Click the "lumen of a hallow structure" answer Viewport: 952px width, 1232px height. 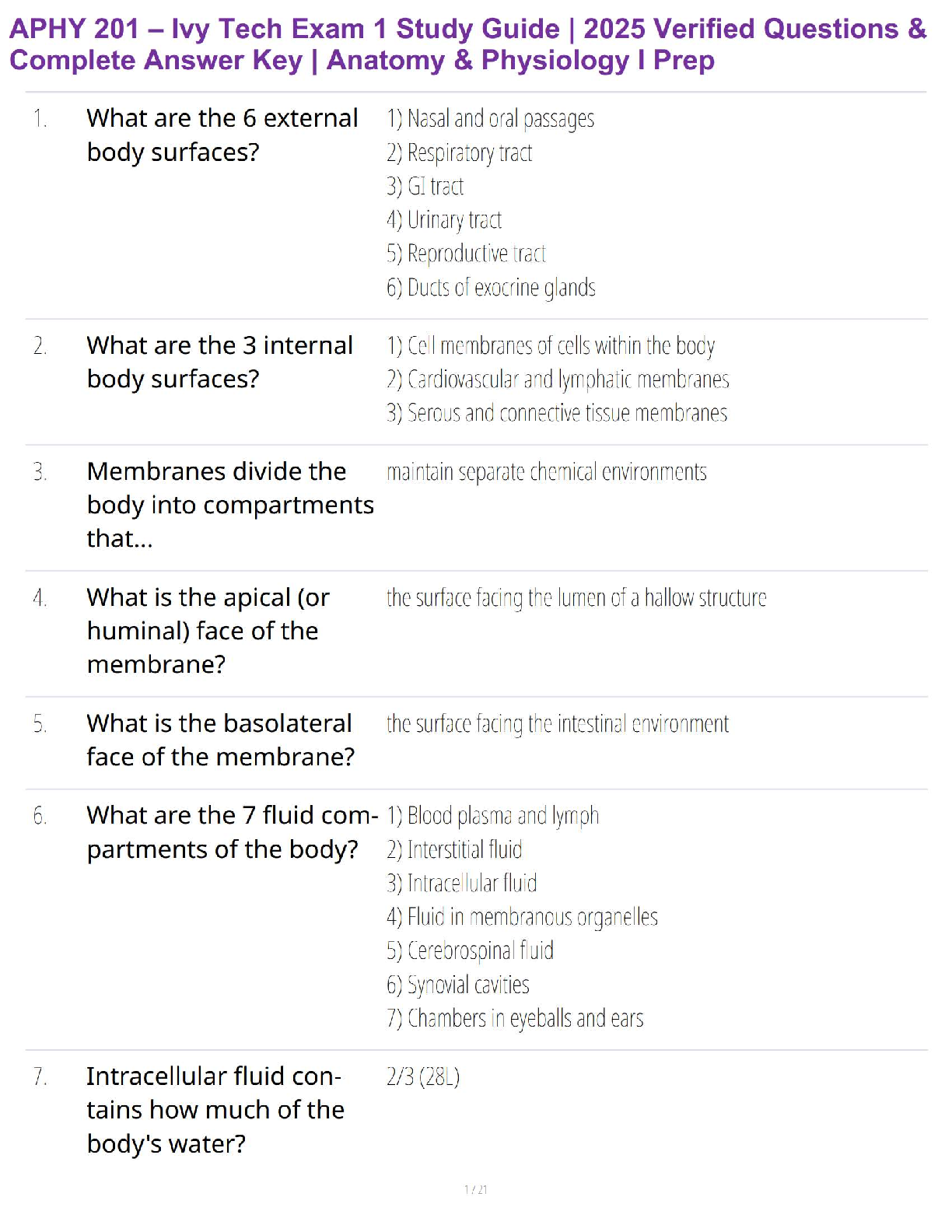[x=576, y=598]
